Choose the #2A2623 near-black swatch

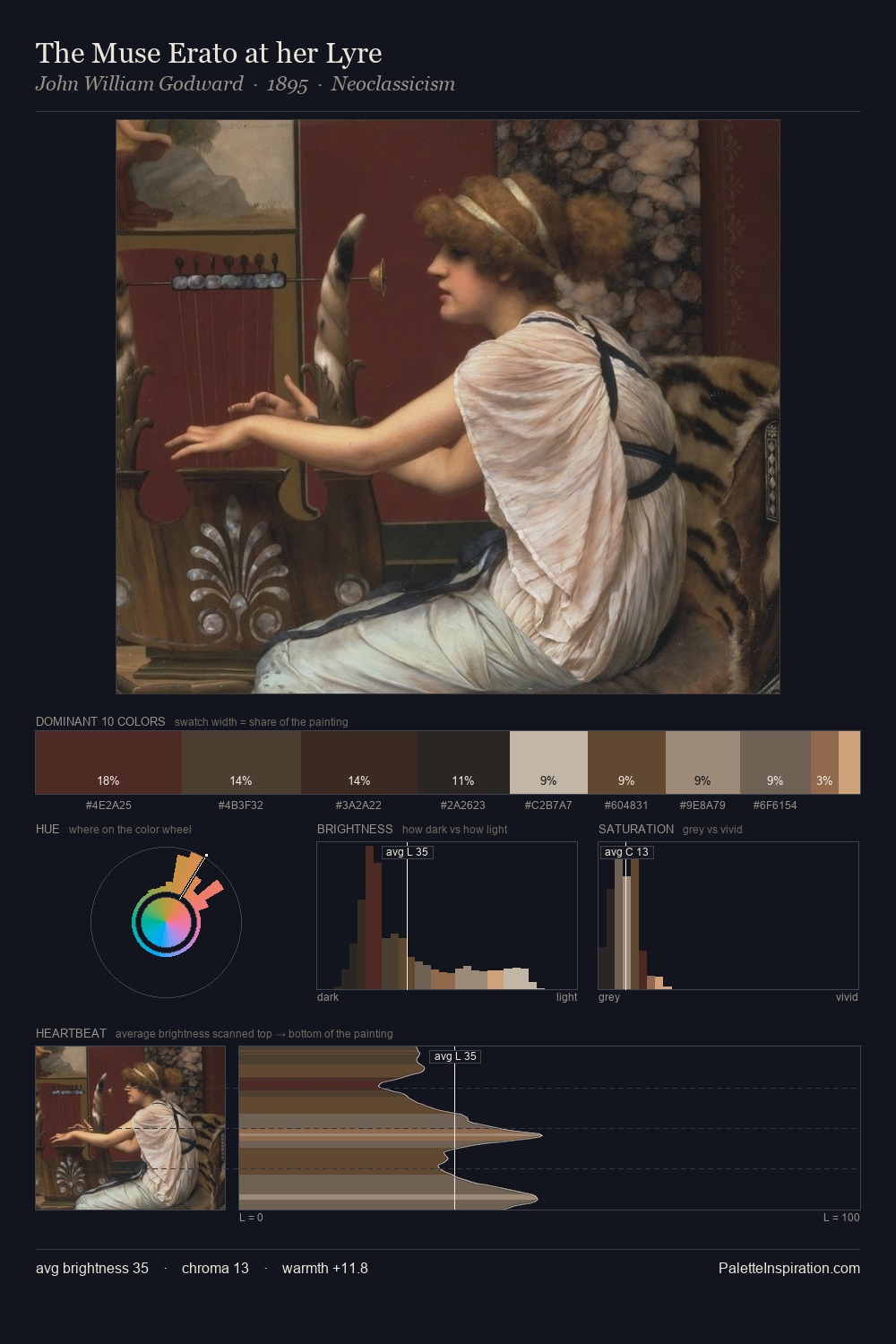click(x=463, y=762)
